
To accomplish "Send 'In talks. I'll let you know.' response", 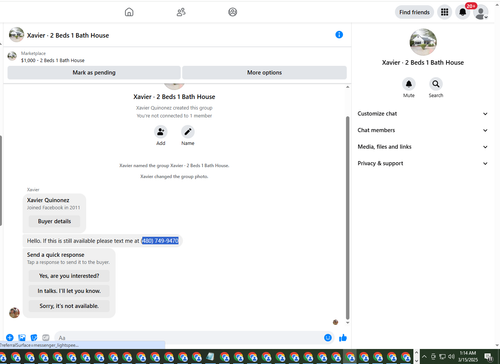I will click(x=69, y=291).
